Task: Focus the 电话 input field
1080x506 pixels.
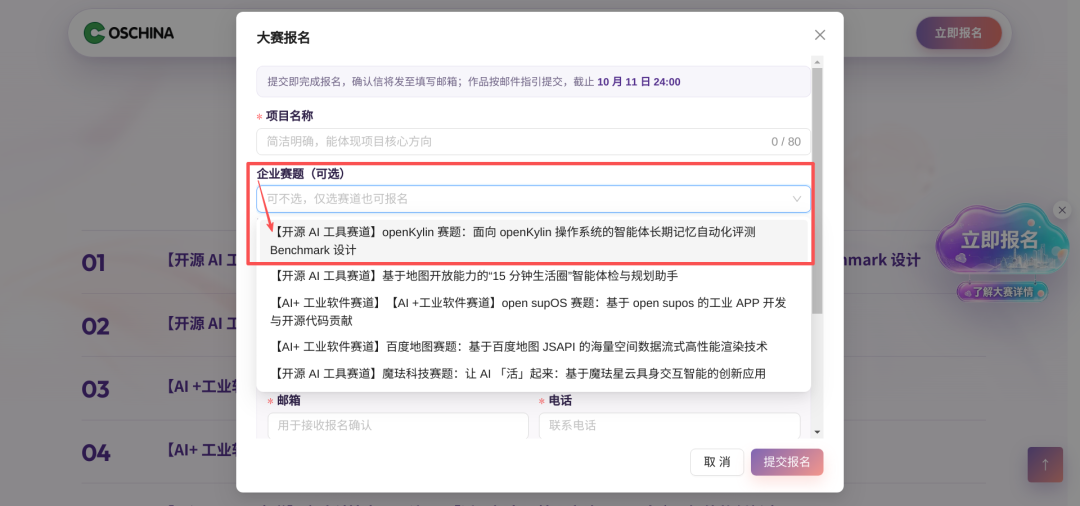Action: [x=669, y=425]
